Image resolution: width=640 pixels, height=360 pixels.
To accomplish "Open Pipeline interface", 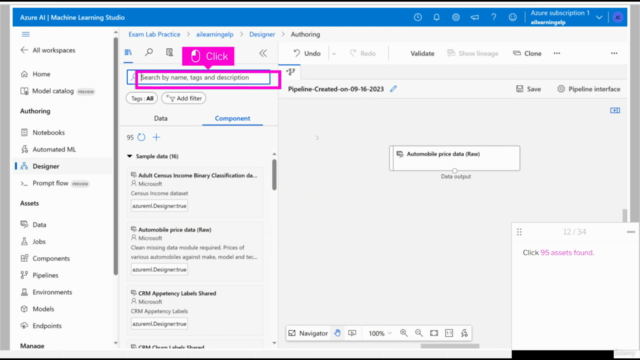I will pyautogui.click(x=589, y=89).
